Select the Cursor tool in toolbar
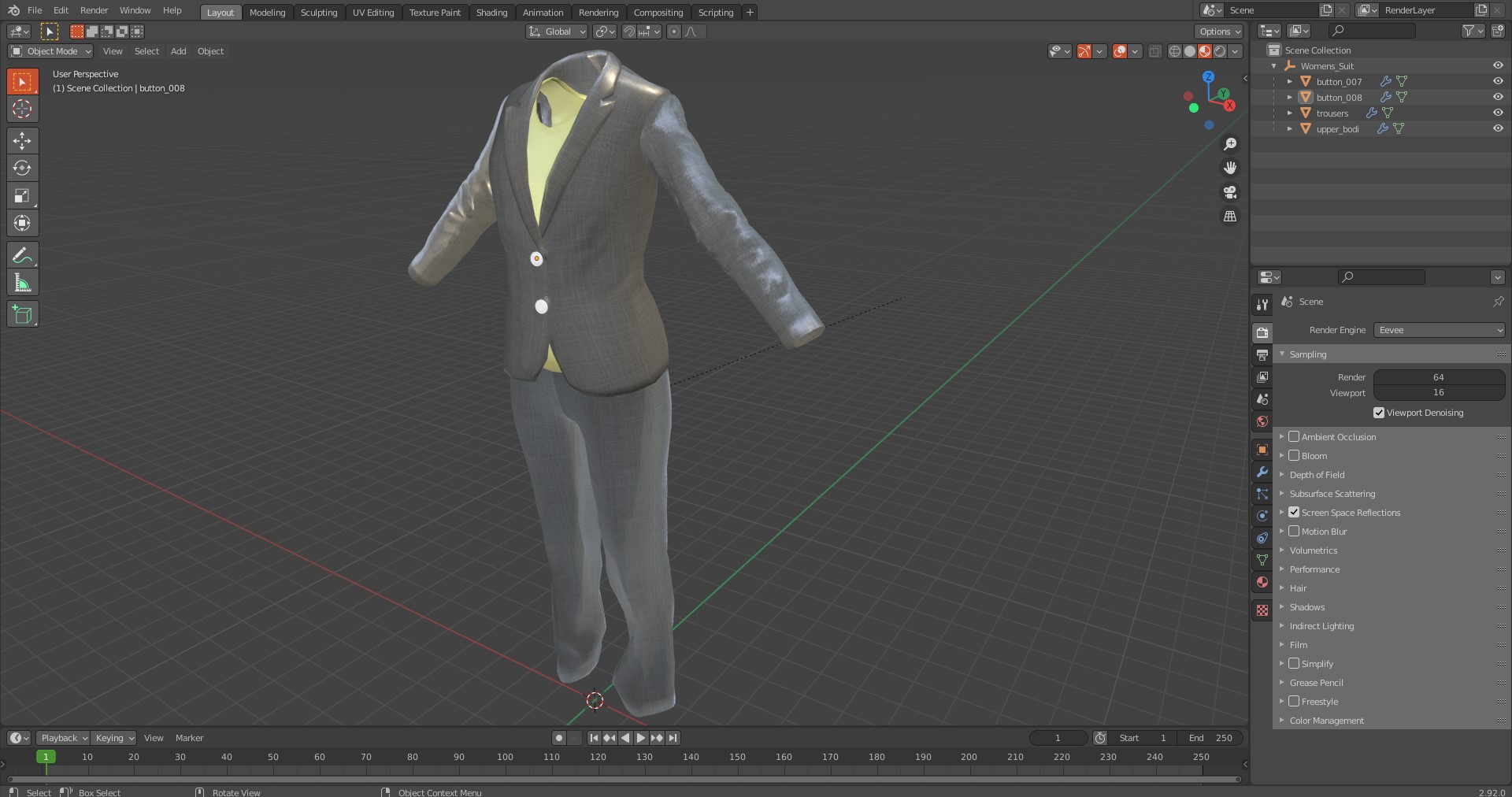1512x797 pixels. (22, 109)
